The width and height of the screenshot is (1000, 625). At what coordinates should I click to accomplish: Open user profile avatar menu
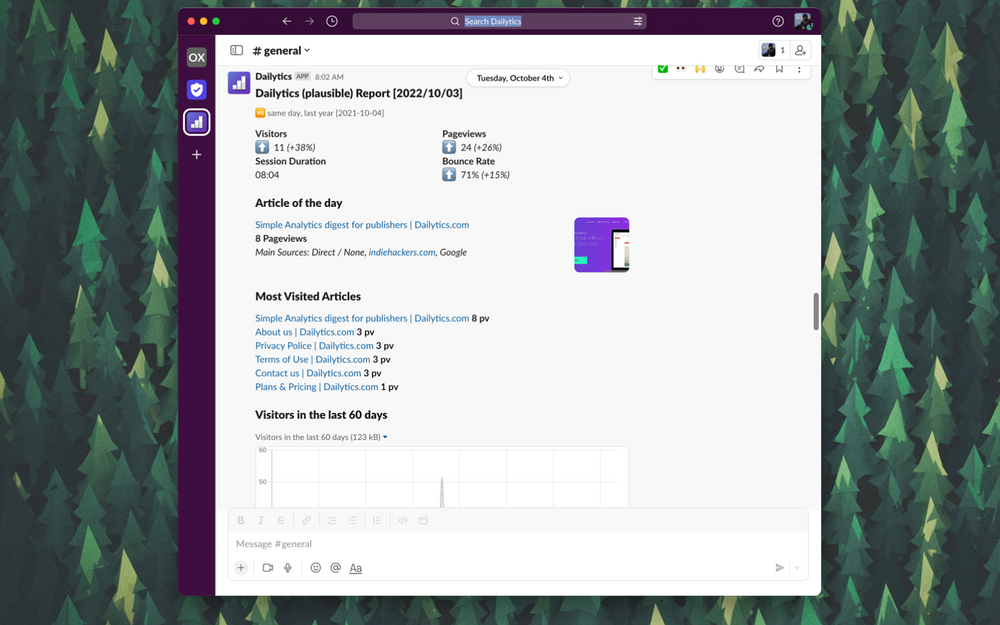point(802,21)
